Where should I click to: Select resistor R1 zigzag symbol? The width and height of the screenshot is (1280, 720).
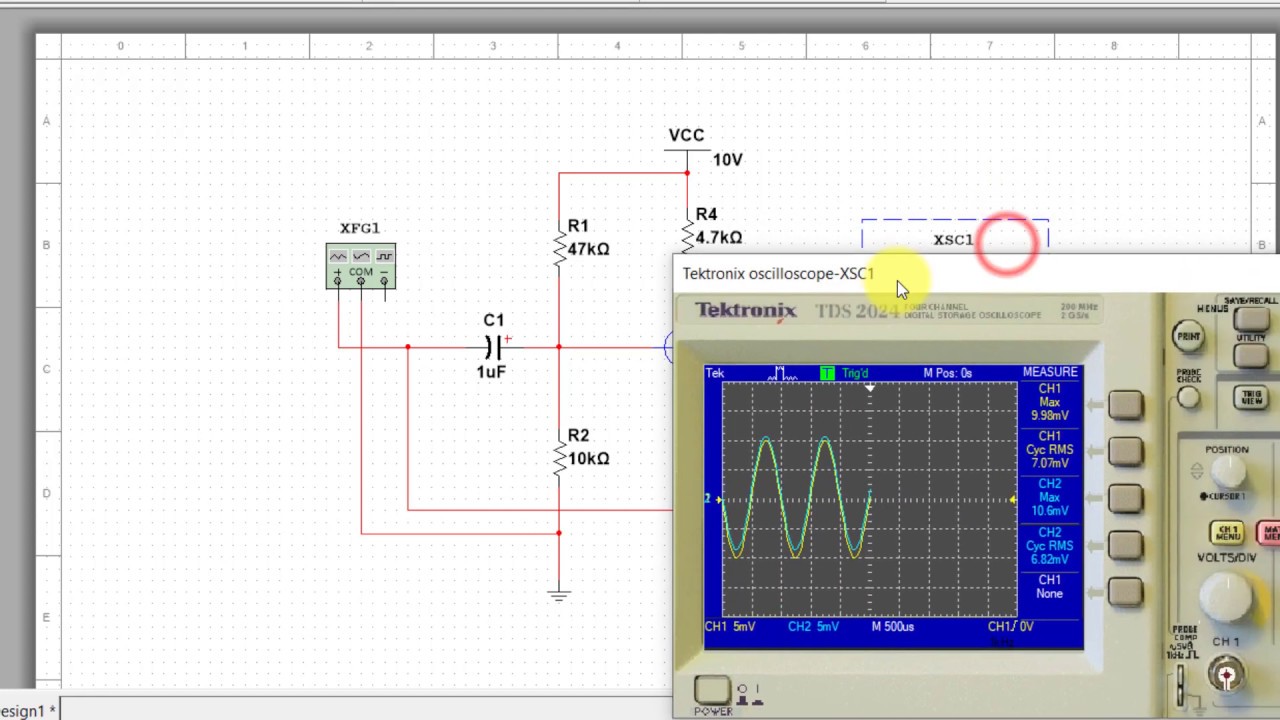559,248
